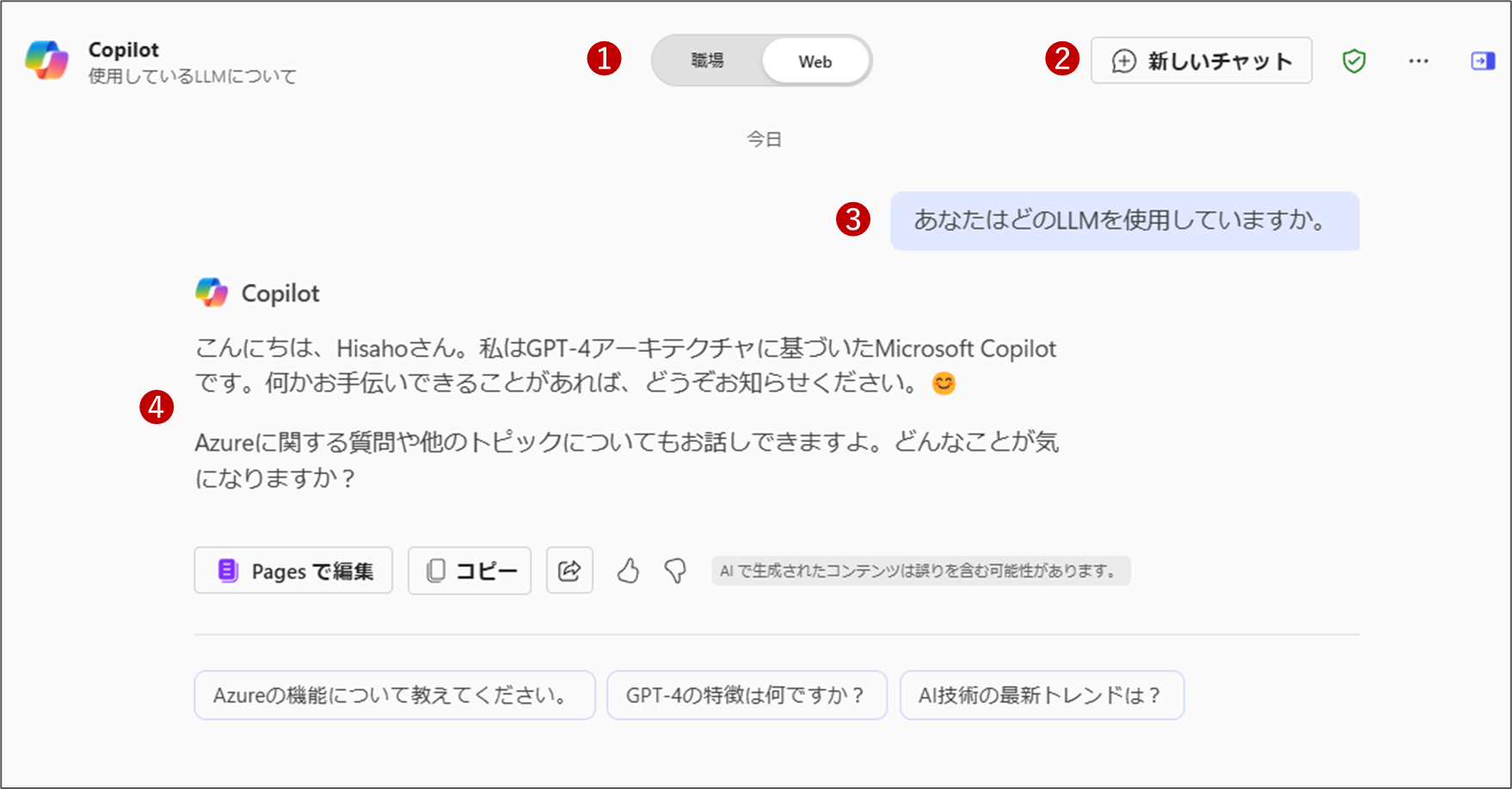Viewport: 1512px width, 789px height.
Task: Click the plus icon inside 新しいチャット
Action: click(x=1122, y=61)
